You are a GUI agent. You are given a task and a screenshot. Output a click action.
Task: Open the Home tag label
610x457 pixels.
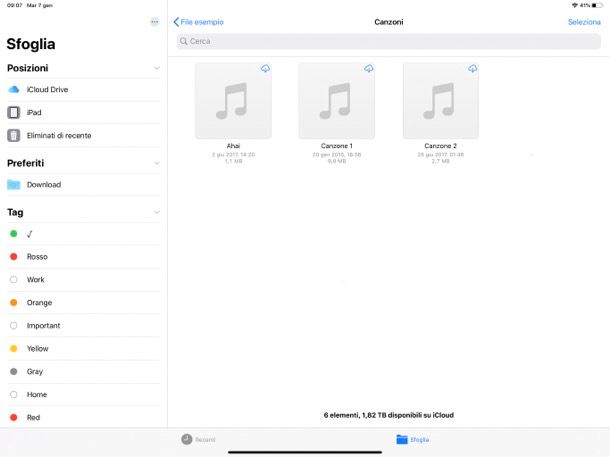coord(37,394)
